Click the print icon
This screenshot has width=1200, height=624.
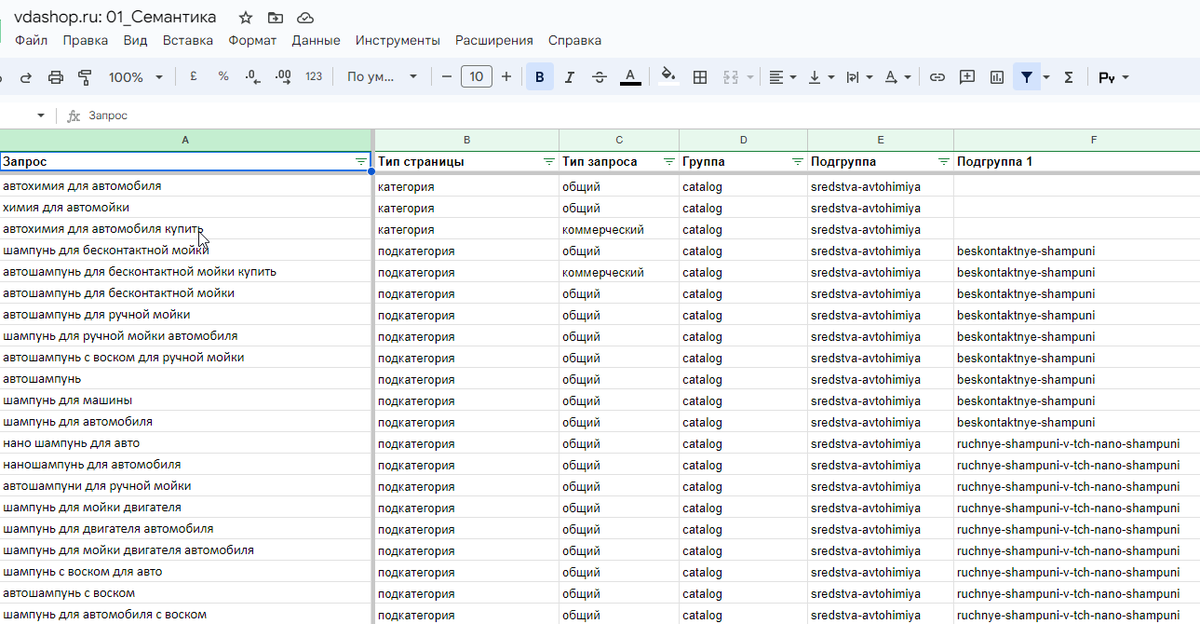56,77
